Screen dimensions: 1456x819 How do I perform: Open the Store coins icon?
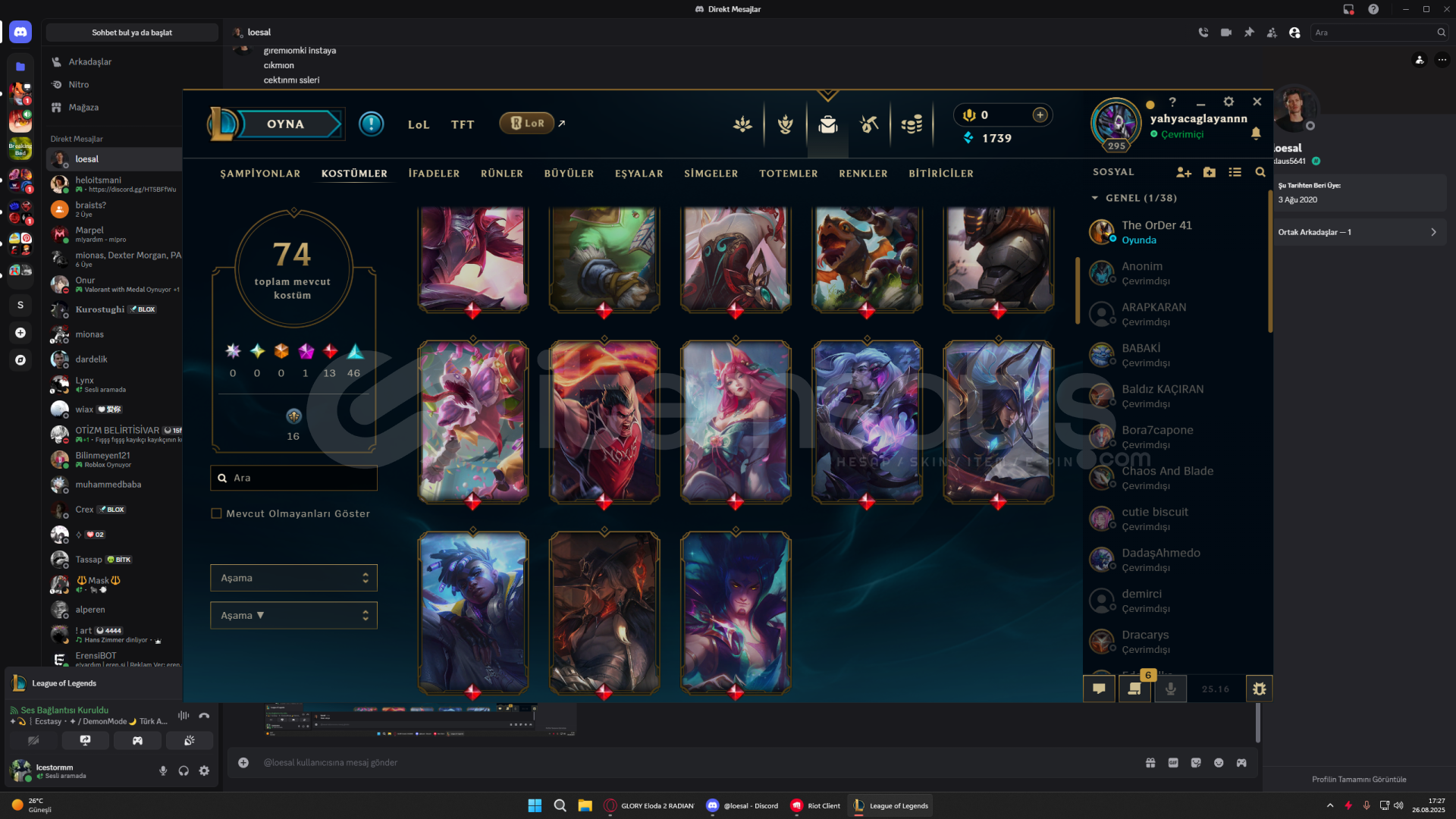(x=912, y=124)
